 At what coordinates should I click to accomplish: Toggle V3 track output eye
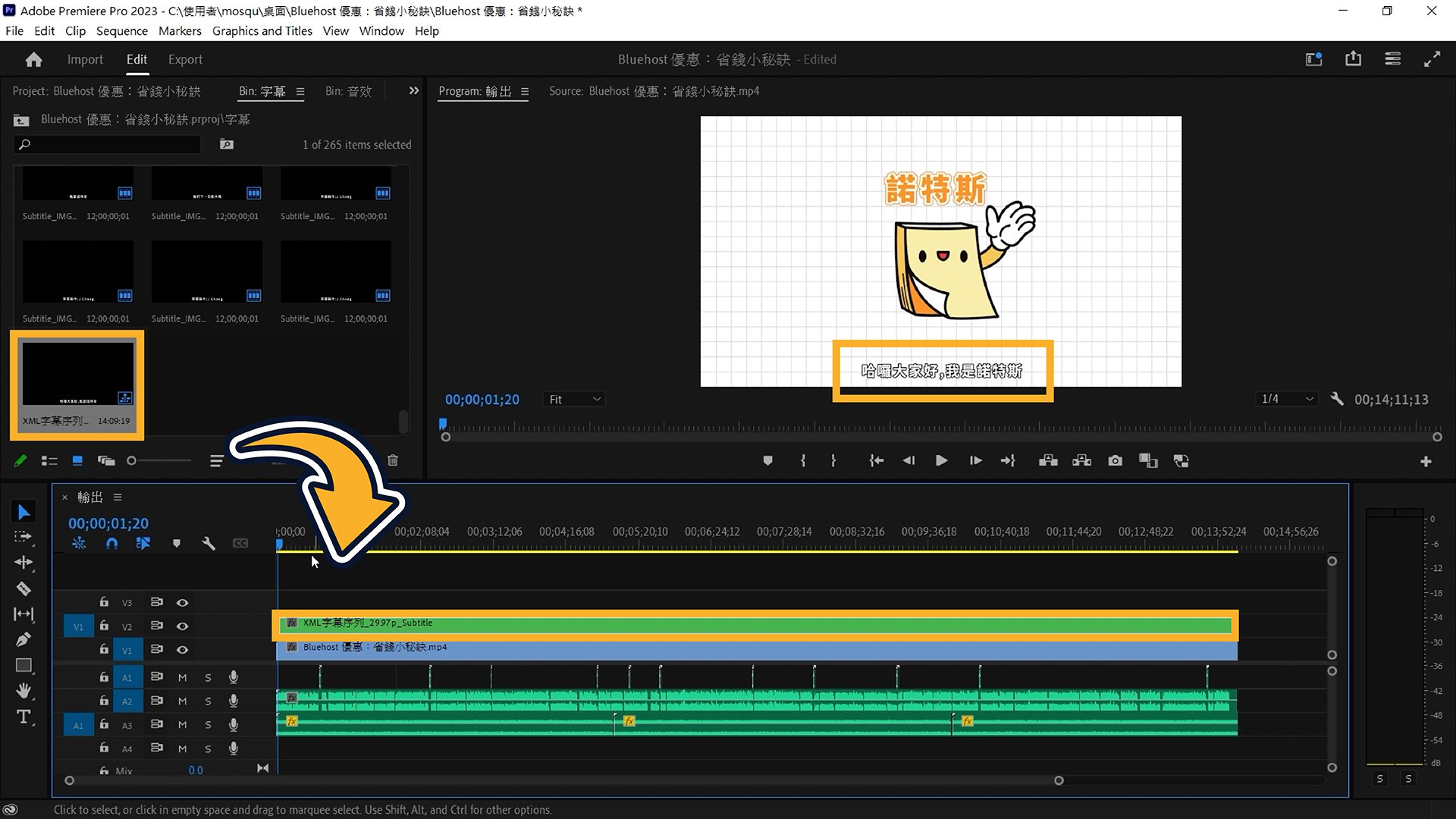pyautogui.click(x=183, y=603)
